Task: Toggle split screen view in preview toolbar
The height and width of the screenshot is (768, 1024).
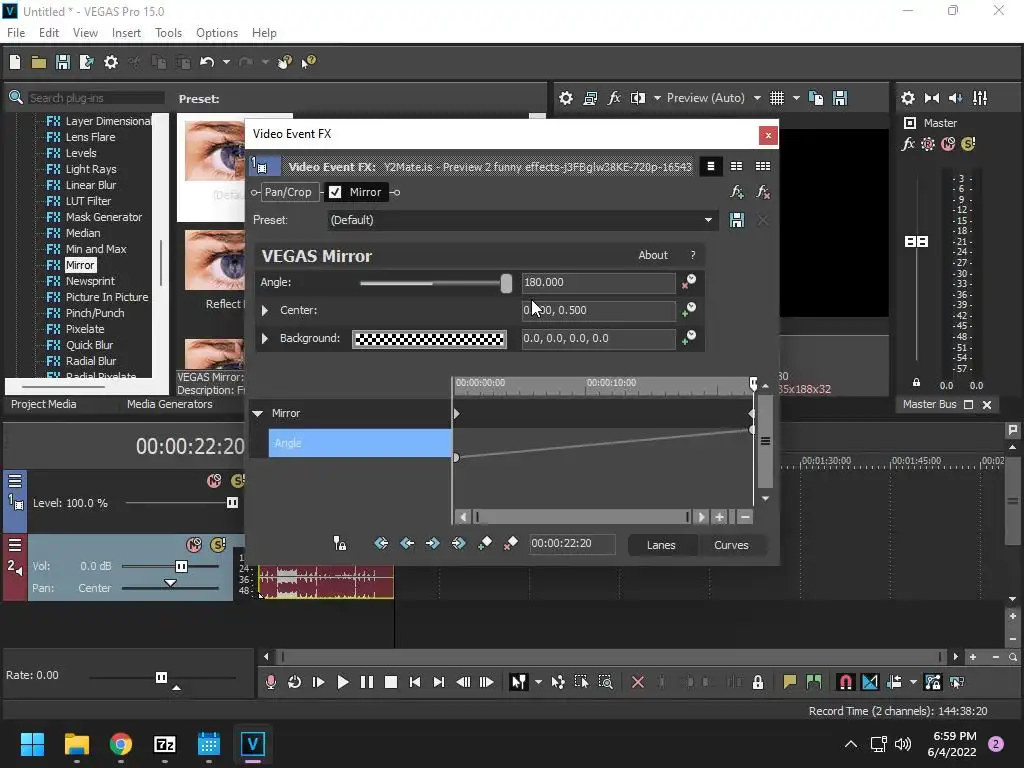Action: (x=638, y=98)
